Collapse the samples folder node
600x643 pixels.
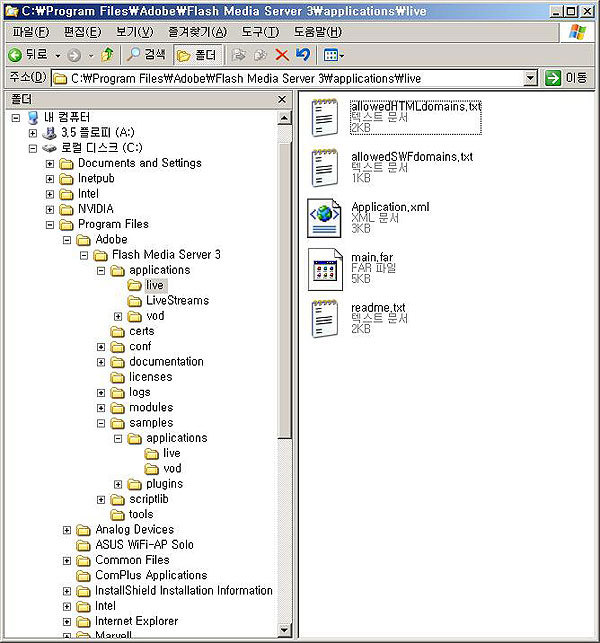[x=101, y=424]
